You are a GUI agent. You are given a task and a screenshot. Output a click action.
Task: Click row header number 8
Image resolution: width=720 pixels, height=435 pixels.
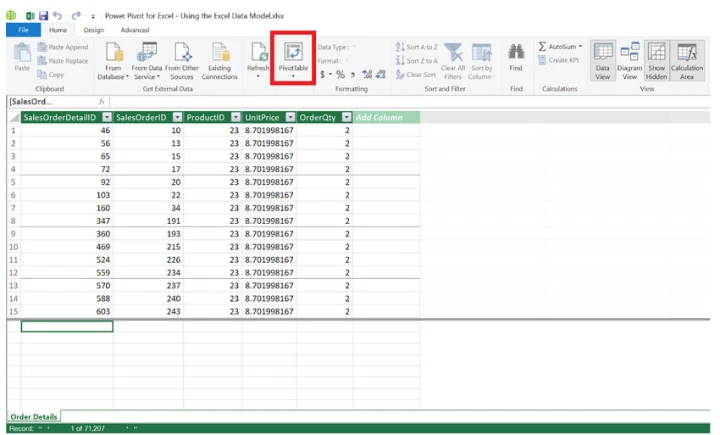coord(13,221)
